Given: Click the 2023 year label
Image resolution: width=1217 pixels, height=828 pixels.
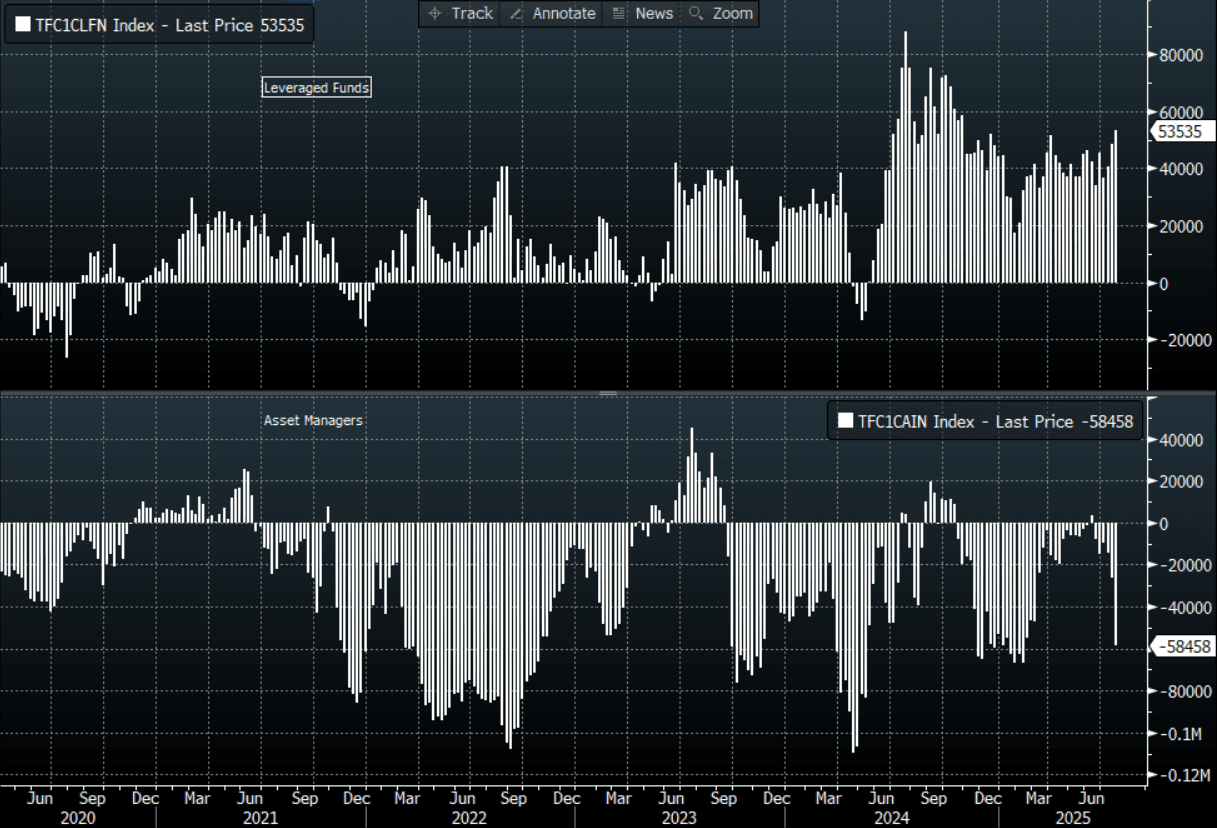Looking at the screenshot, I should 680,817.
